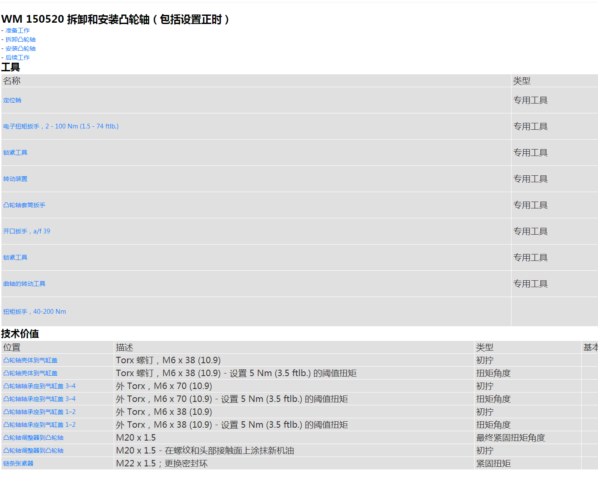Open the 曲轴的转动工具 link

pos(24,284)
